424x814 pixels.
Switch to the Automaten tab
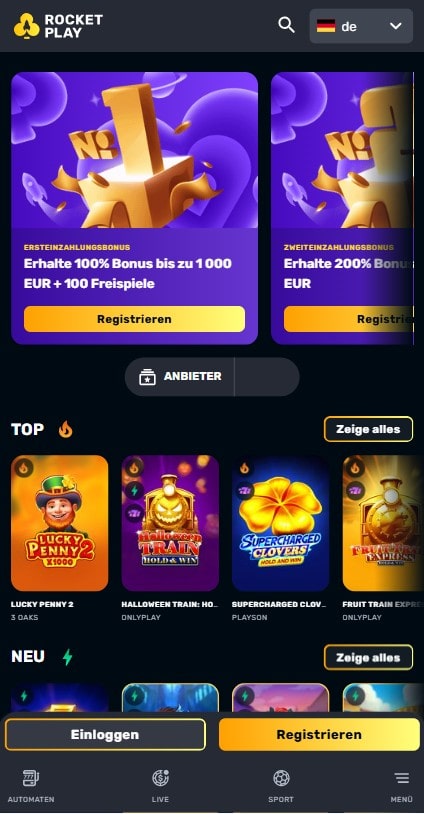click(31, 786)
